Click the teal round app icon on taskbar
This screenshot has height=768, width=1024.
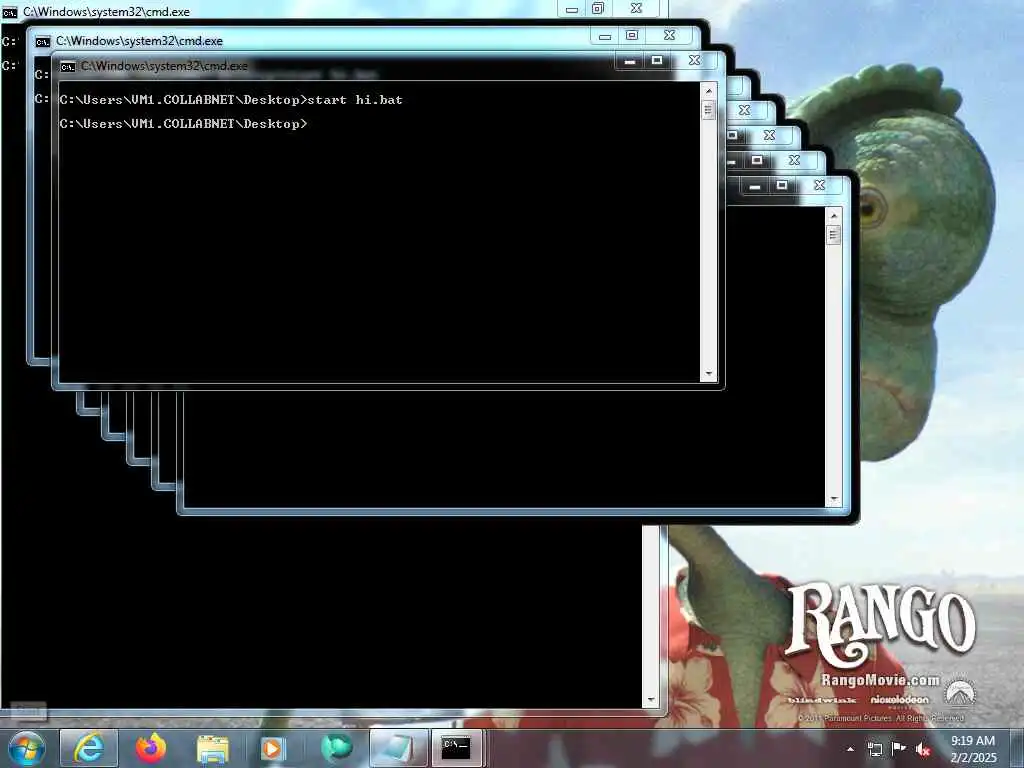(x=336, y=748)
